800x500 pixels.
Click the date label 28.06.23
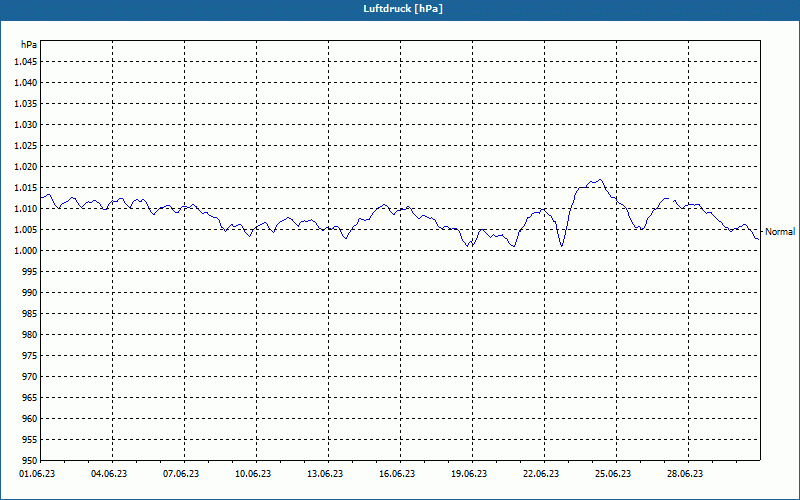[685, 474]
